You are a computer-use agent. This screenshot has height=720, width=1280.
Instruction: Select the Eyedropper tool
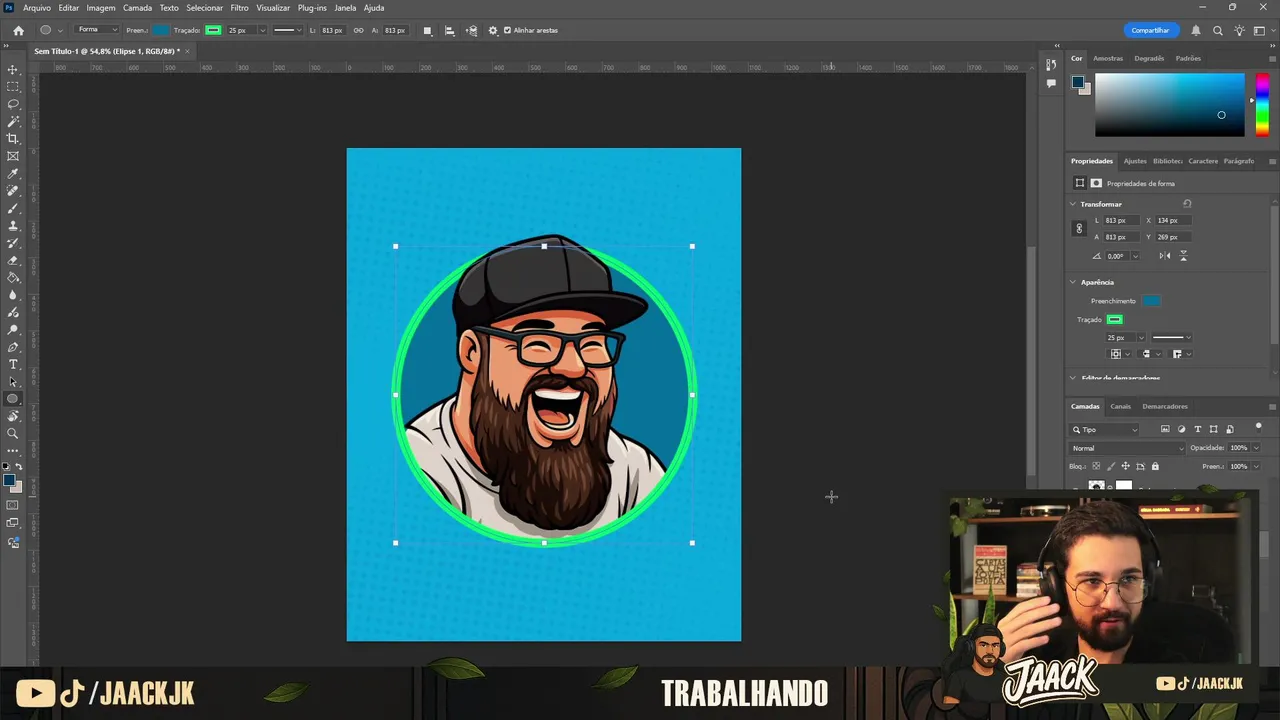point(13,174)
